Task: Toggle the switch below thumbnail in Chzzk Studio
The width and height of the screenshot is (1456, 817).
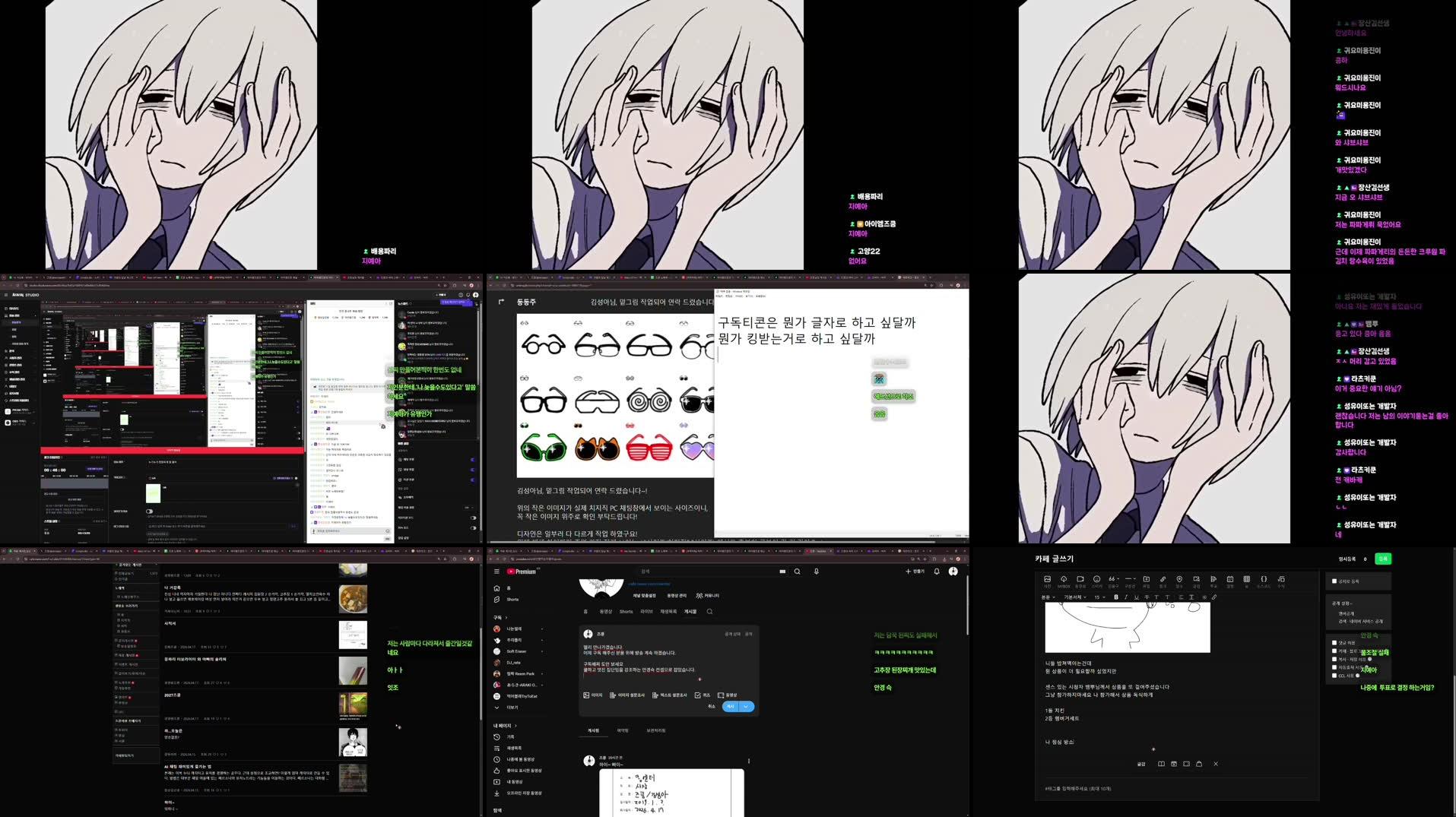Action: pos(149,511)
